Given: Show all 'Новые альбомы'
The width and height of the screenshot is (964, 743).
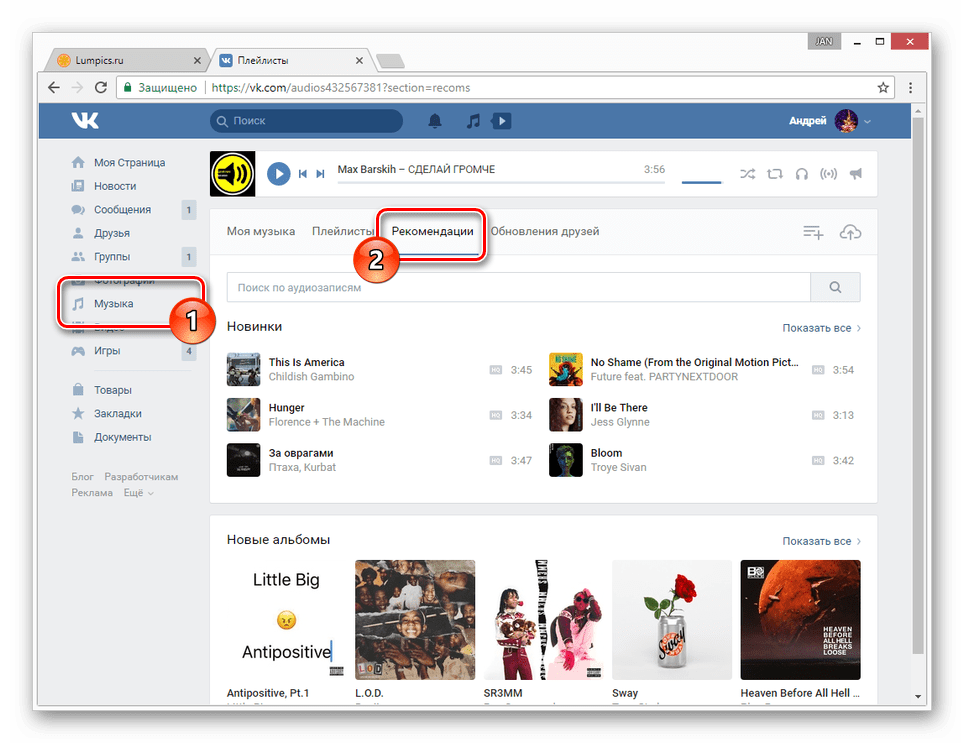Looking at the screenshot, I should 821,541.
